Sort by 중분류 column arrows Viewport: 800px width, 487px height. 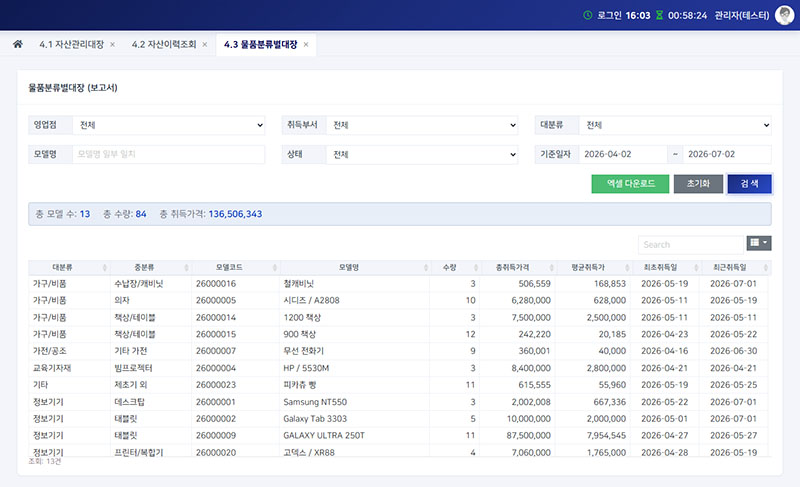186,268
